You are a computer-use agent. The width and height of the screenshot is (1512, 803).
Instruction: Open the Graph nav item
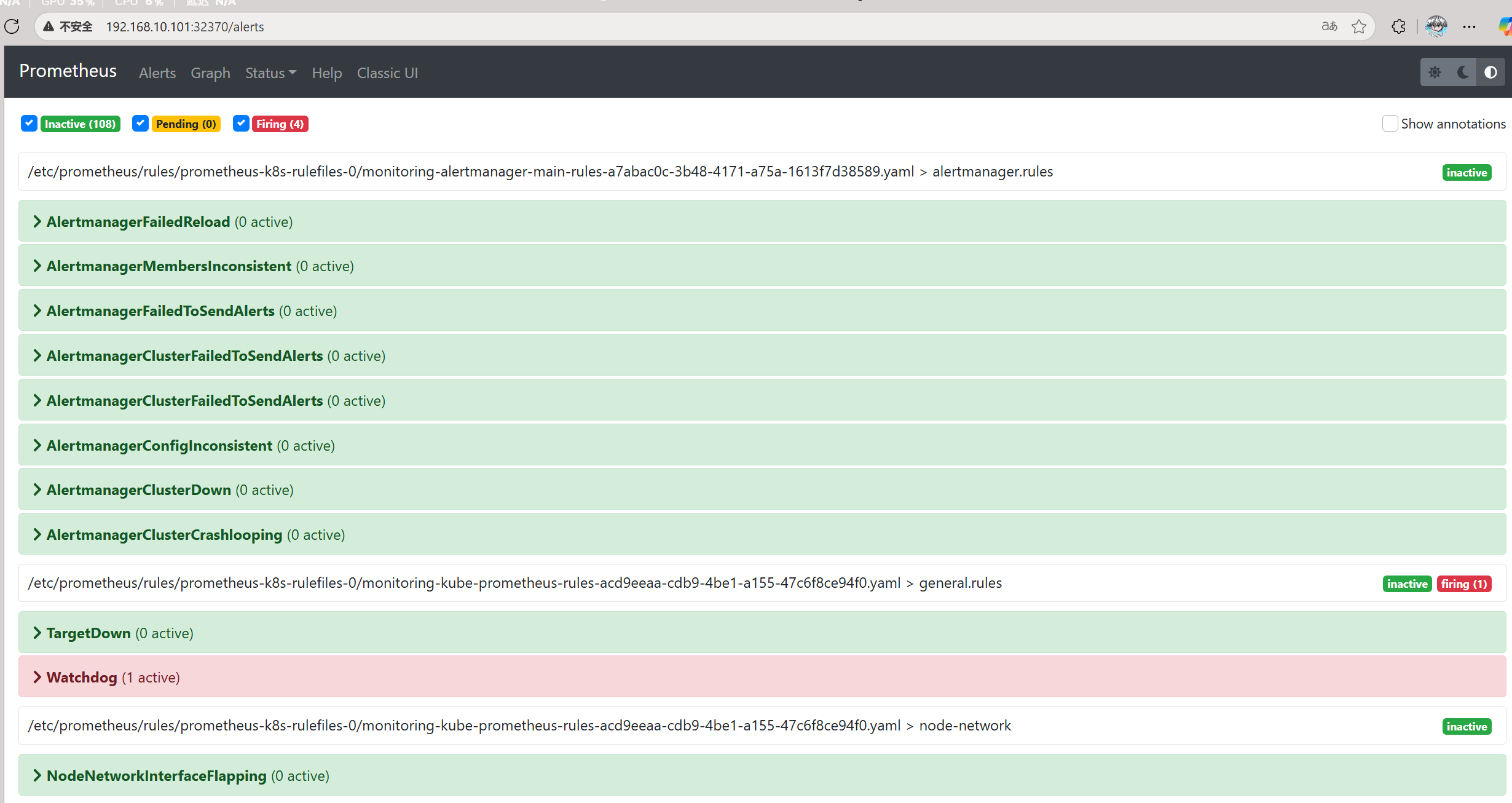click(x=210, y=73)
